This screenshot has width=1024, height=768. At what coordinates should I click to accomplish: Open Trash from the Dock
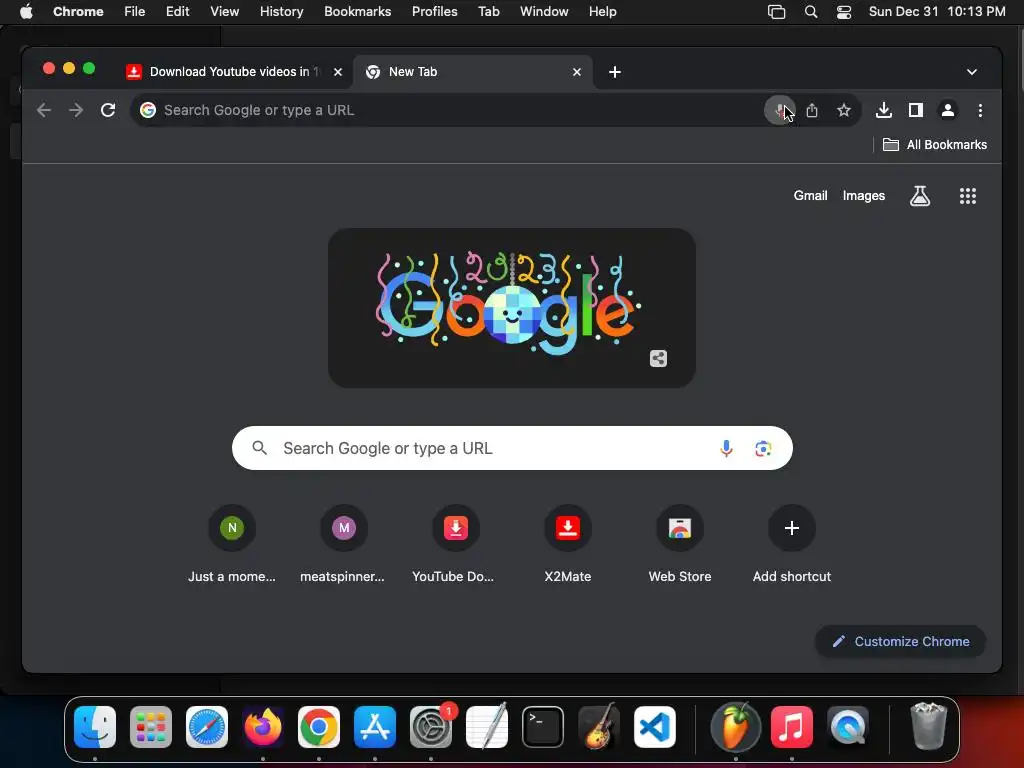point(928,726)
